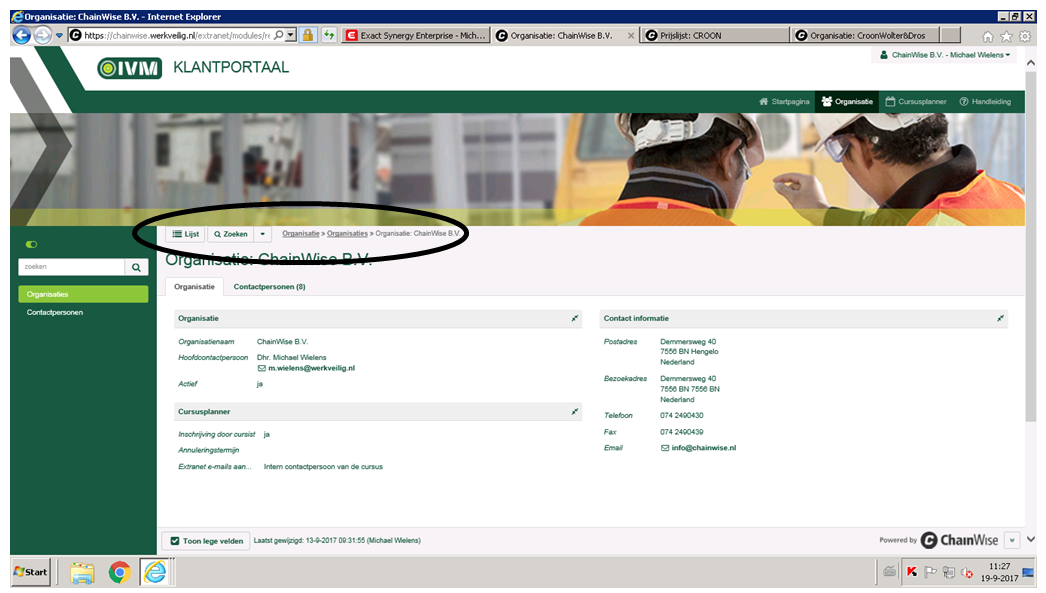Screen dimensions: 1046x593
Task: Click the sidebar zoeken input field
Action: click(x=71, y=267)
